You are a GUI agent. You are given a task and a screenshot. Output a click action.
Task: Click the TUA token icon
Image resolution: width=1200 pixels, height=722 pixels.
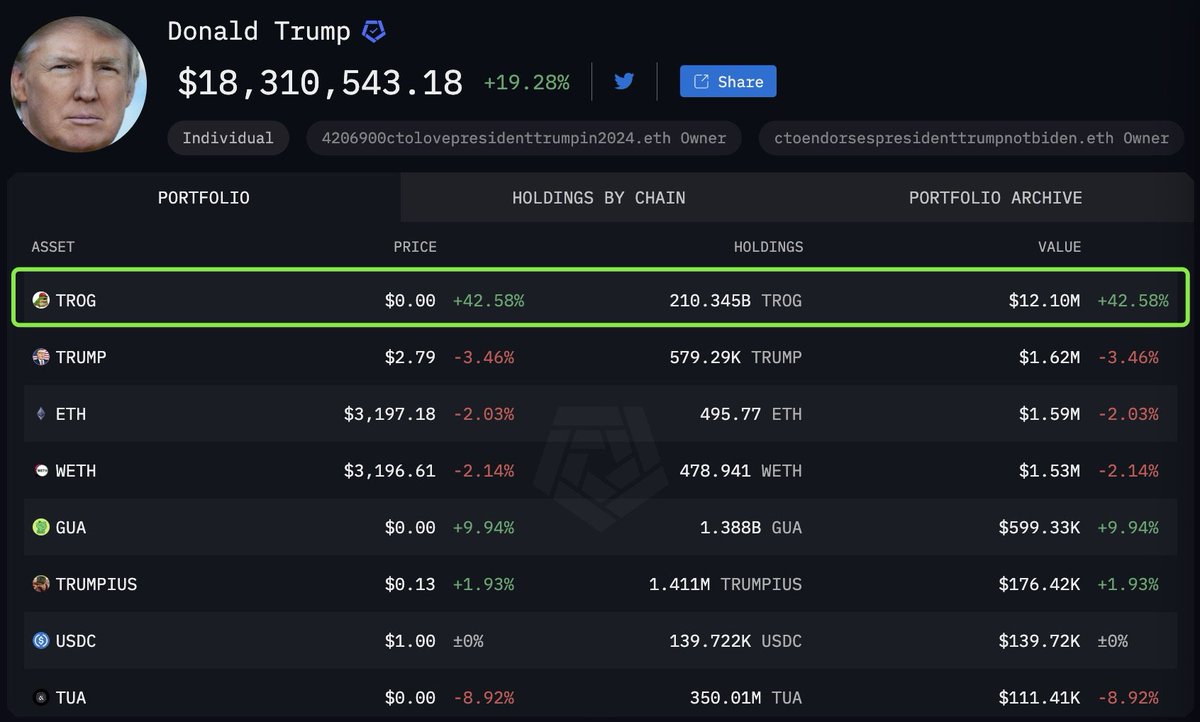point(41,698)
